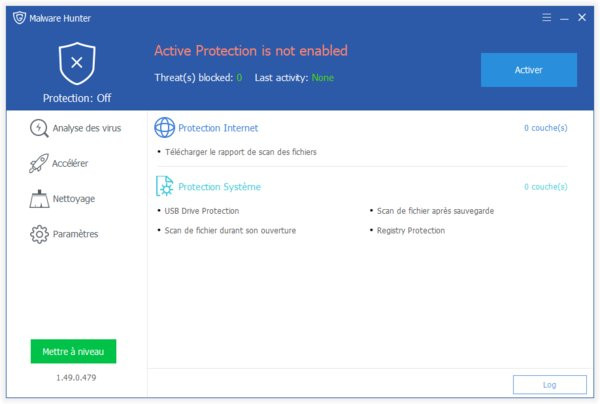This screenshot has height=404, width=600.
Task: Select Nettoyage in sidebar
Action: coord(62,199)
